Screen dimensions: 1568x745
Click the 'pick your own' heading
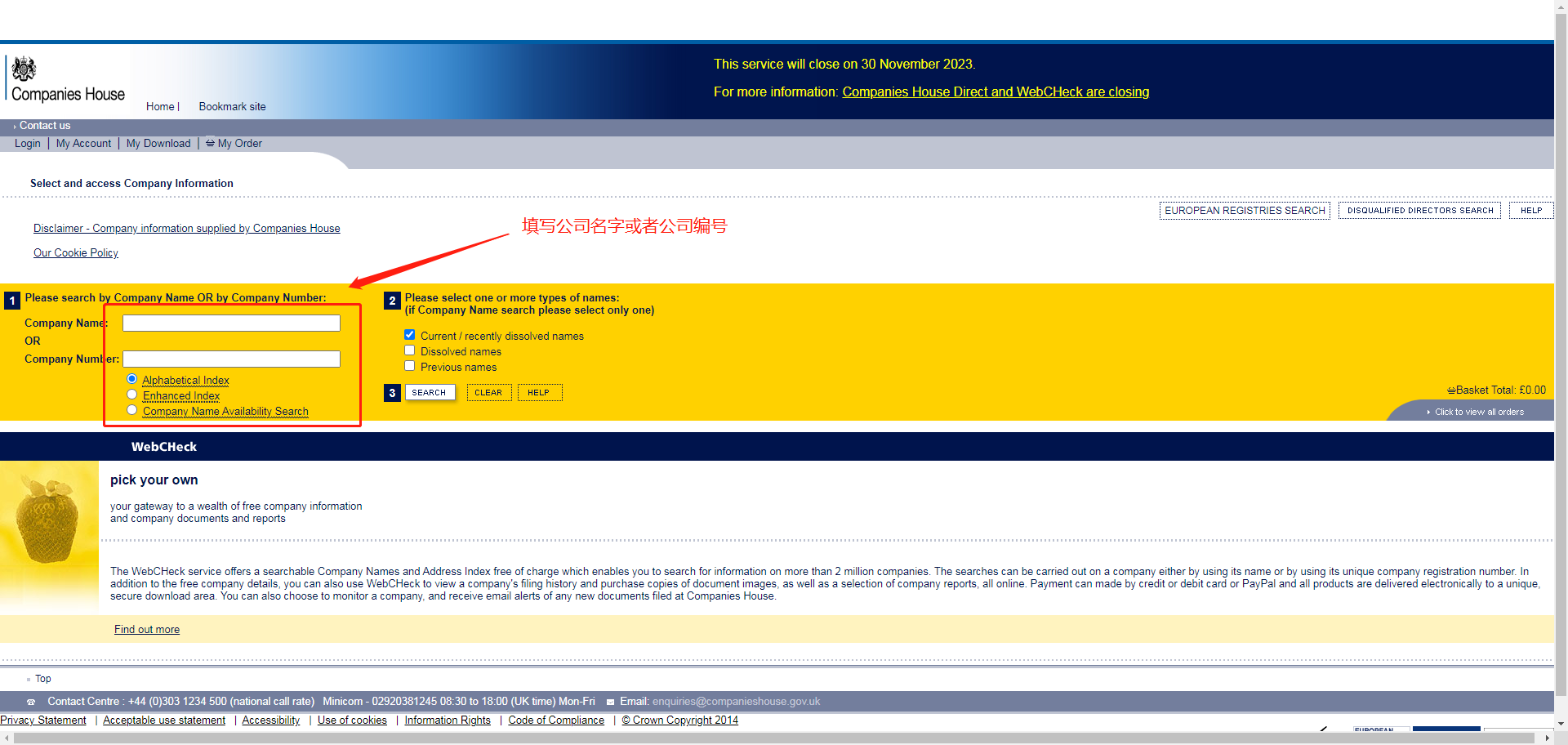tap(154, 480)
